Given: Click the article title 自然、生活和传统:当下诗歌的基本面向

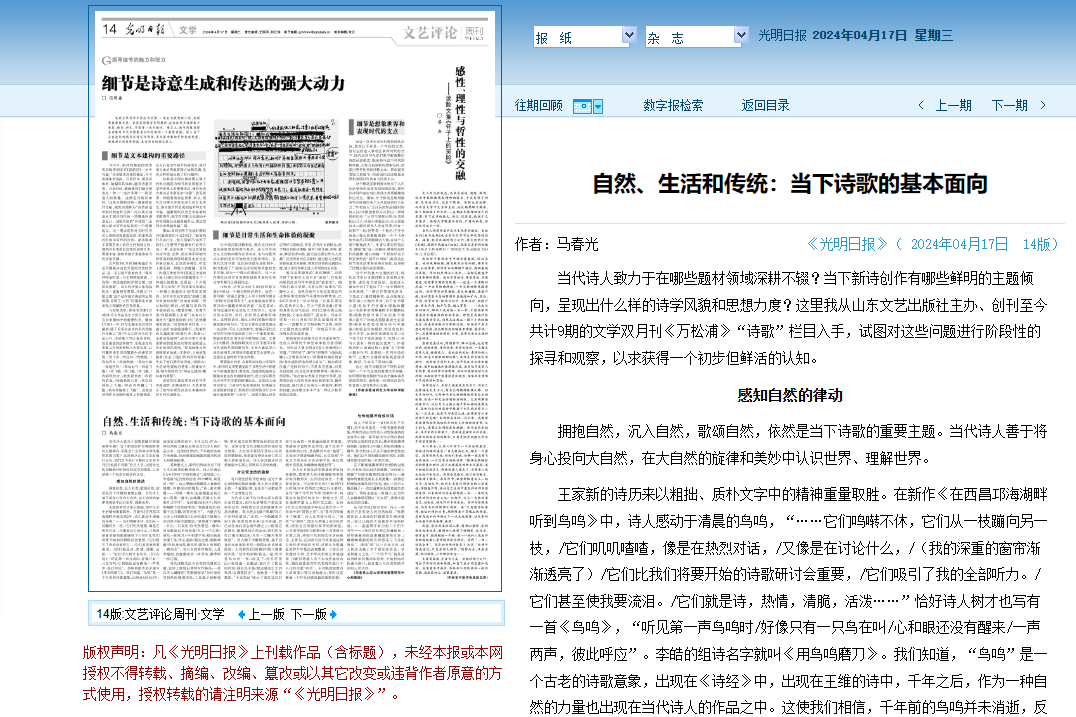Looking at the screenshot, I should pyautogui.click(x=790, y=184).
